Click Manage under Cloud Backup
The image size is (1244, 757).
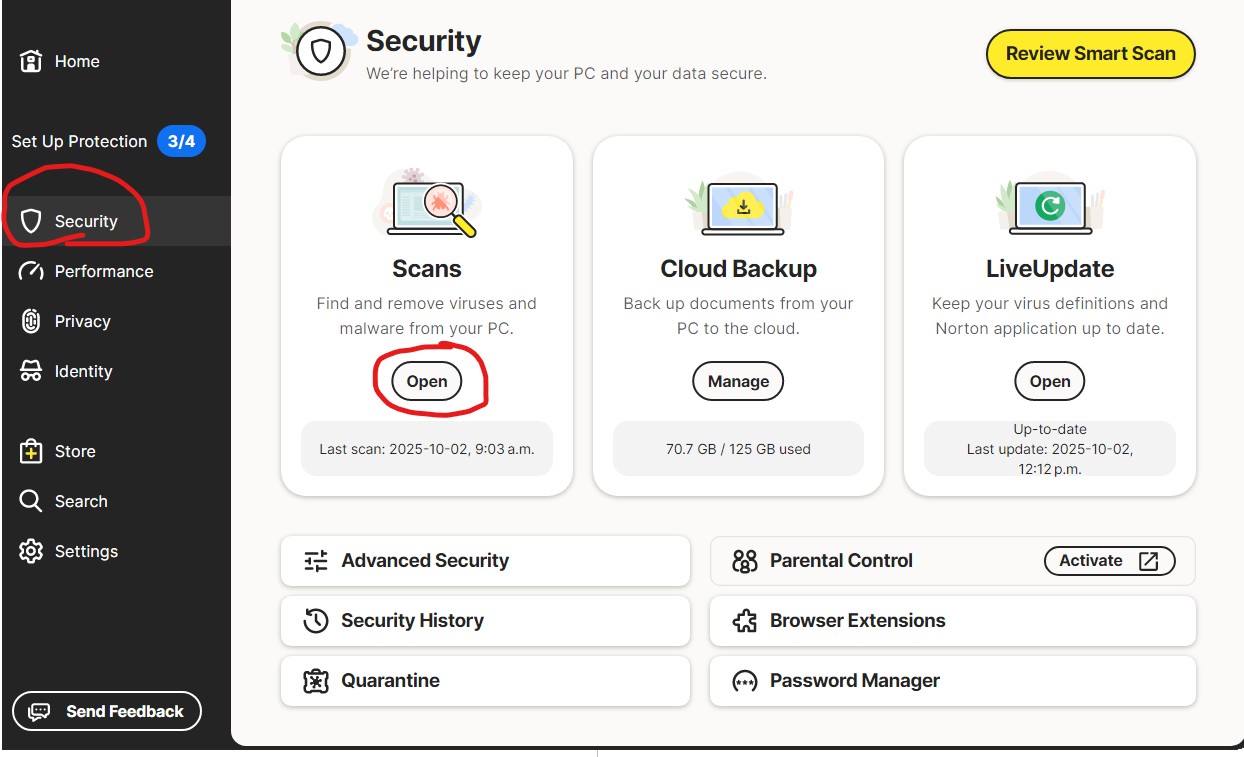tap(738, 381)
